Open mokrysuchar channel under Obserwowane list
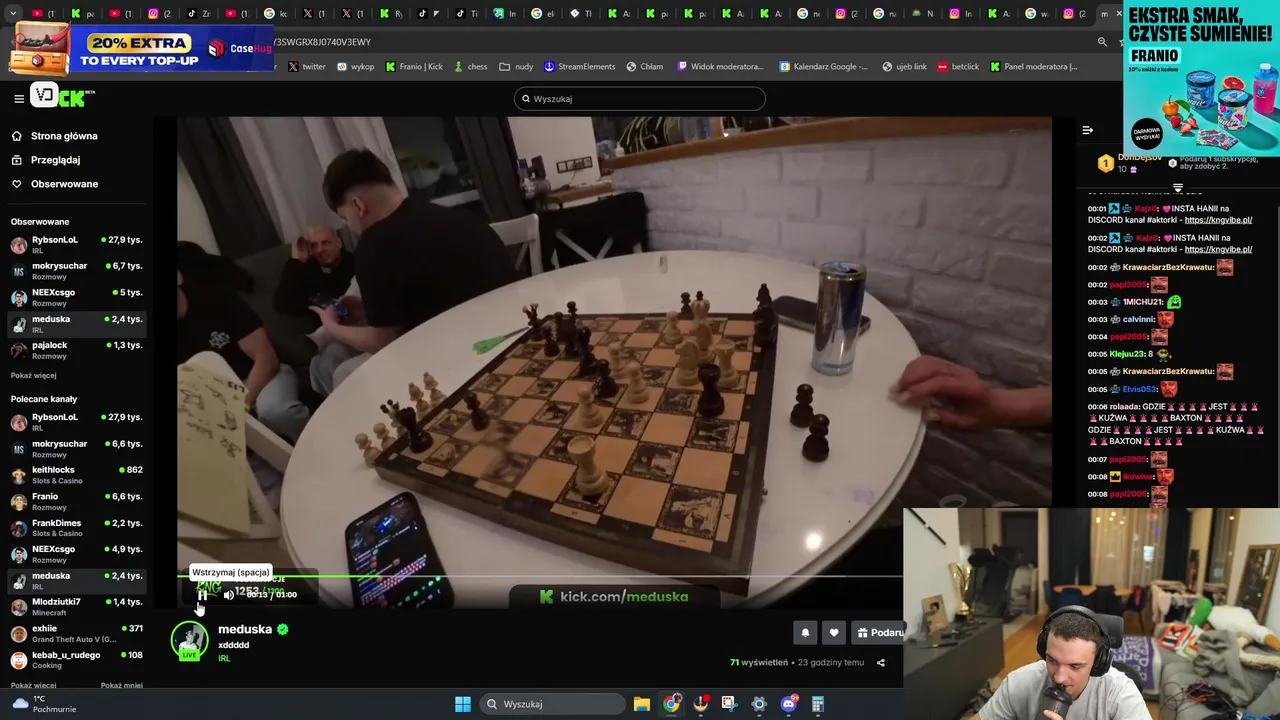 [76, 271]
